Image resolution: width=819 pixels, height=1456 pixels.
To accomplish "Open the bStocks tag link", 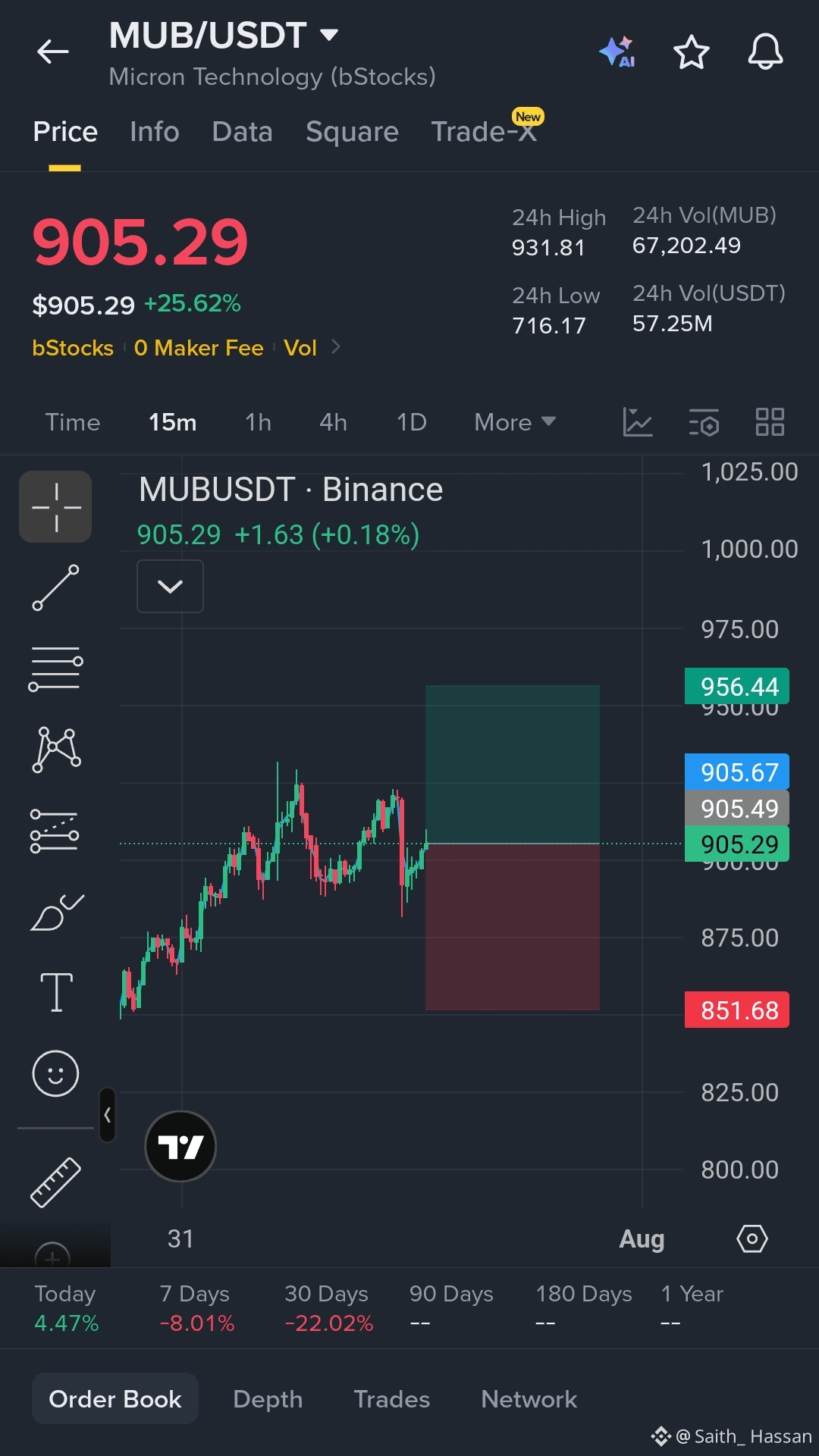I will (x=73, y=348).
